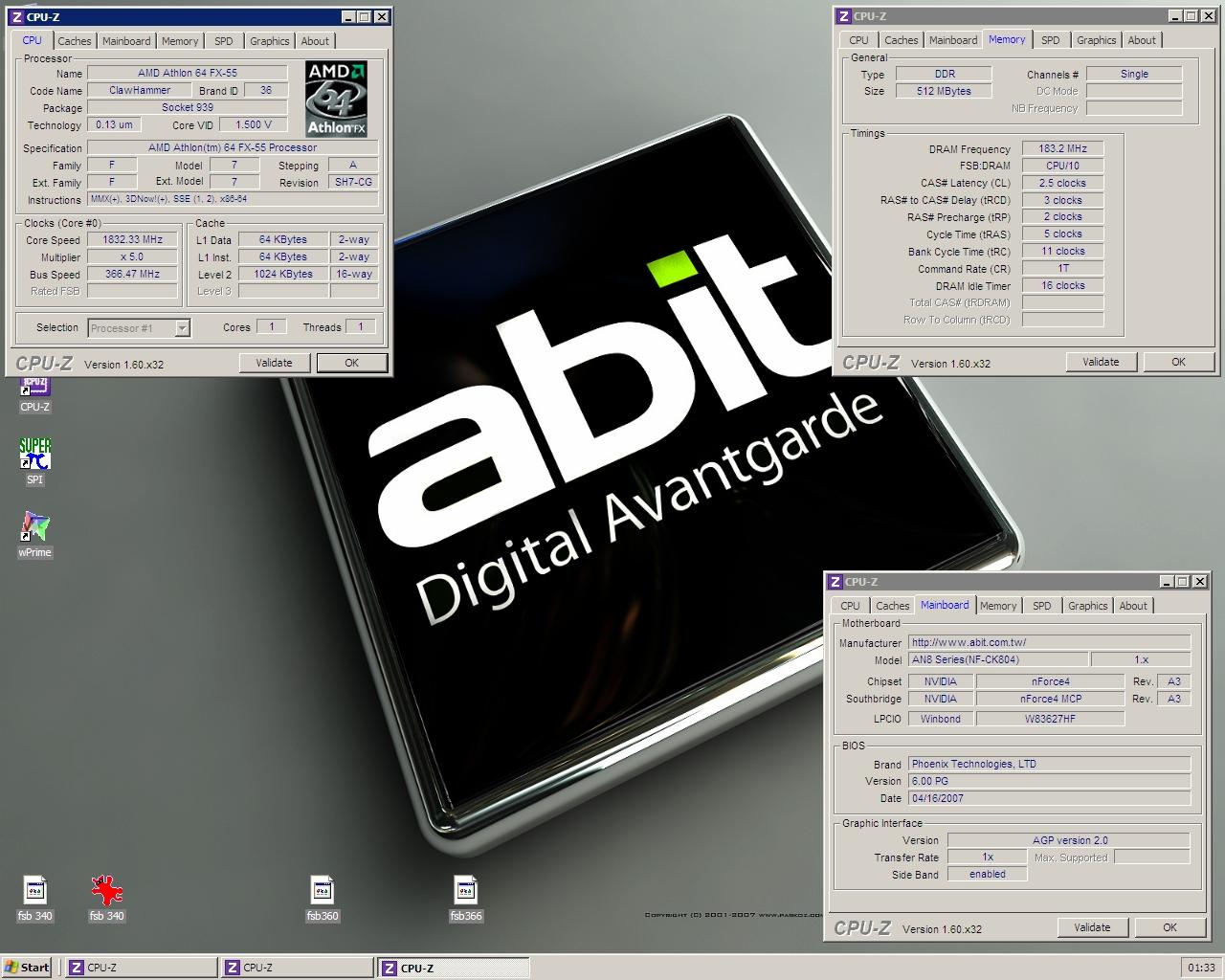
Task: Click the http://www.abit.com.tw/ manufacturer field
Action: coord(1050,642)
